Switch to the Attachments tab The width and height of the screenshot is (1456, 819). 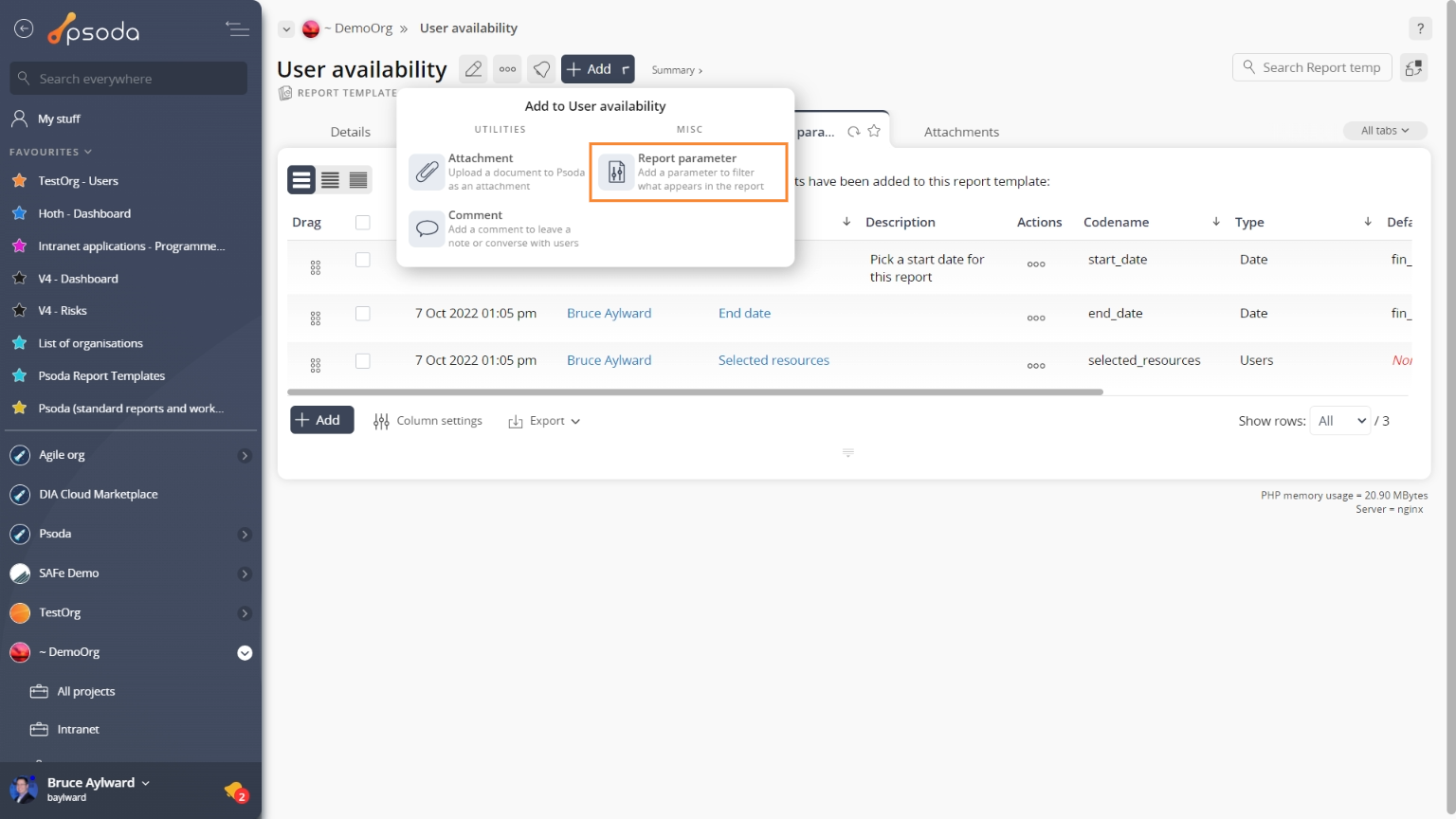click(x=961, y=132)
